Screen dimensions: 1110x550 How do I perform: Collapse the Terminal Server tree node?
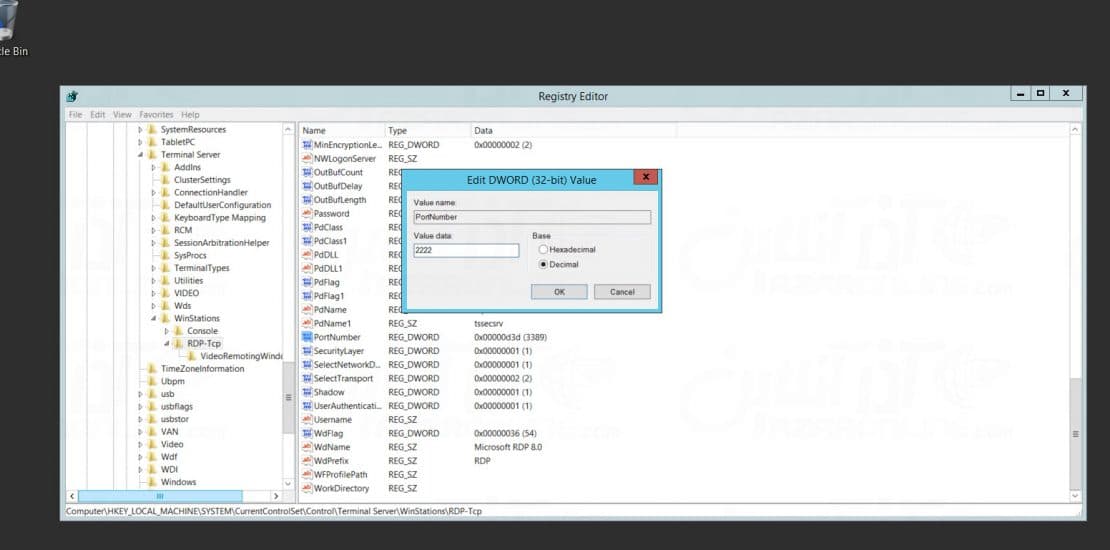pos(140,155)
